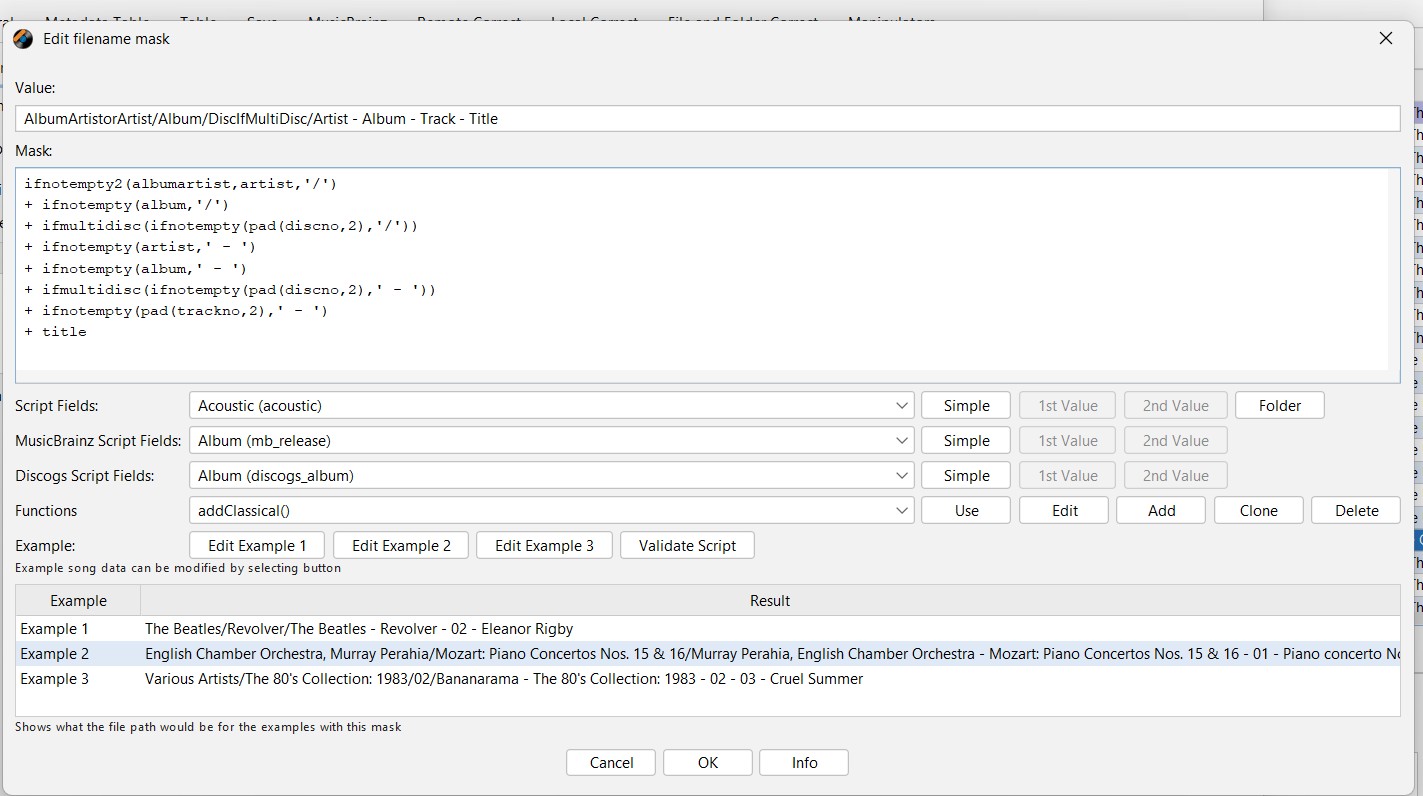The width and height of the screenshot is (1423, 796).
Task: Cancel the filename mask dialog
Action: tap(611, 762)
